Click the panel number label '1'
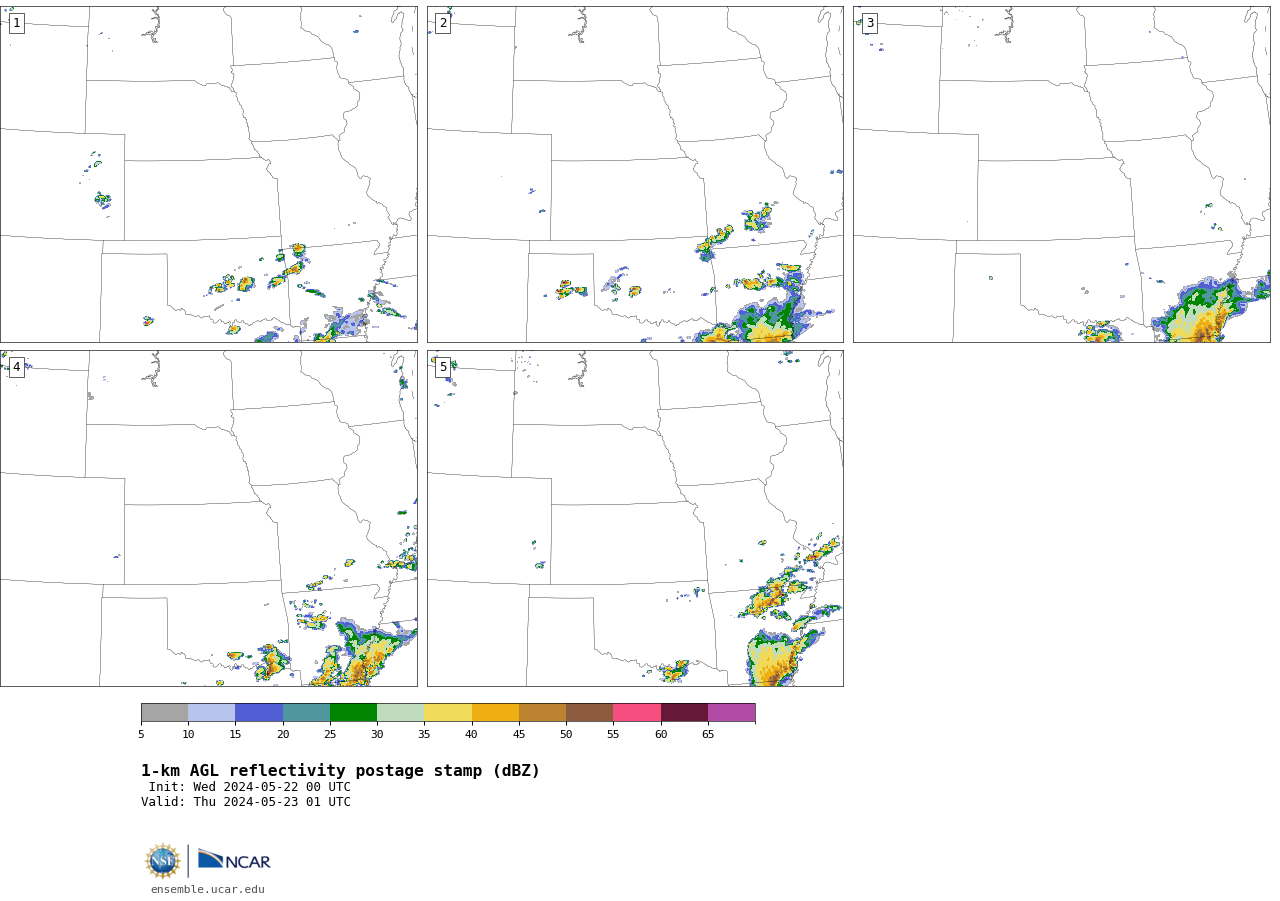 tap(16, 23)
